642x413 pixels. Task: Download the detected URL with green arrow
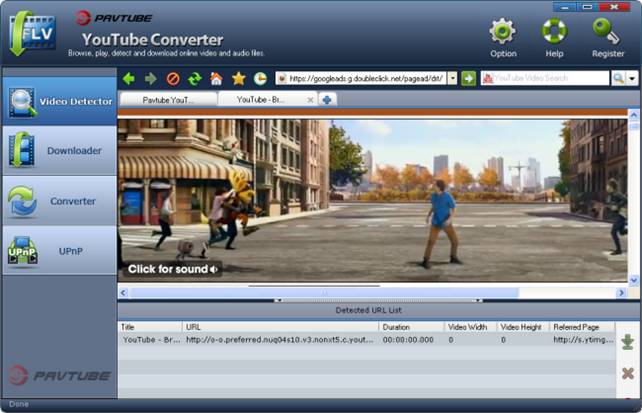628,342
